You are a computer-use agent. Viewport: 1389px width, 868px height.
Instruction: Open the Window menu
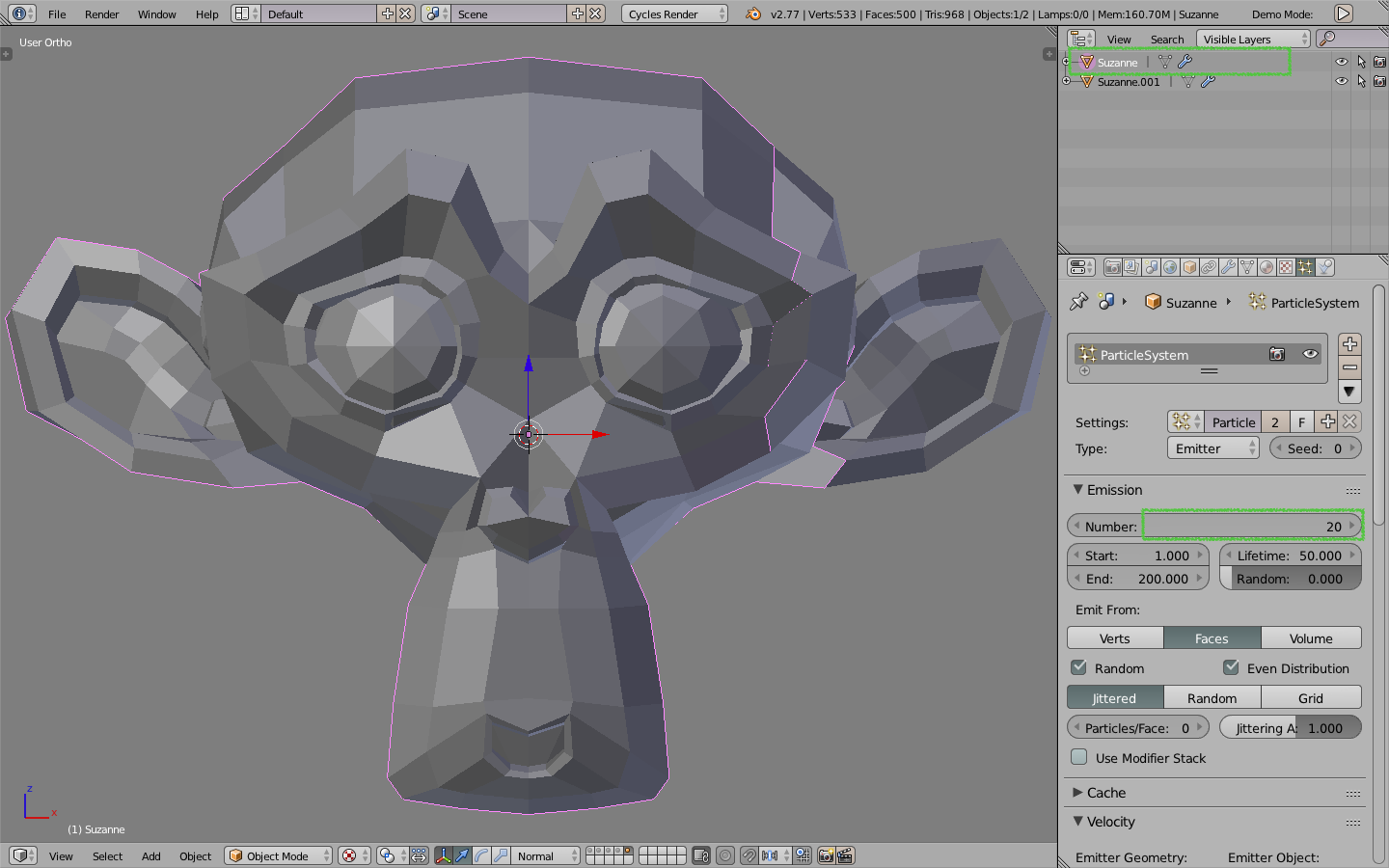tap(156, 14)
